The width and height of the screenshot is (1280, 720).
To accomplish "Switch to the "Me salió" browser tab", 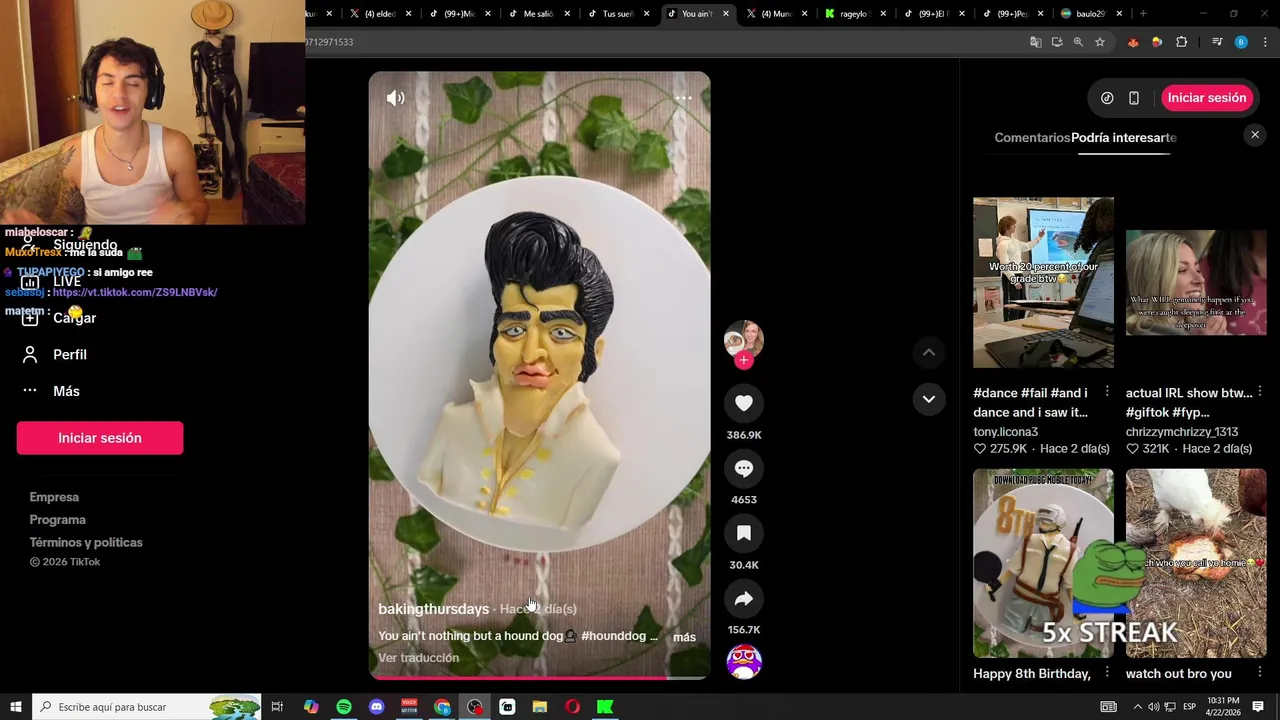I will pos(540,14).
